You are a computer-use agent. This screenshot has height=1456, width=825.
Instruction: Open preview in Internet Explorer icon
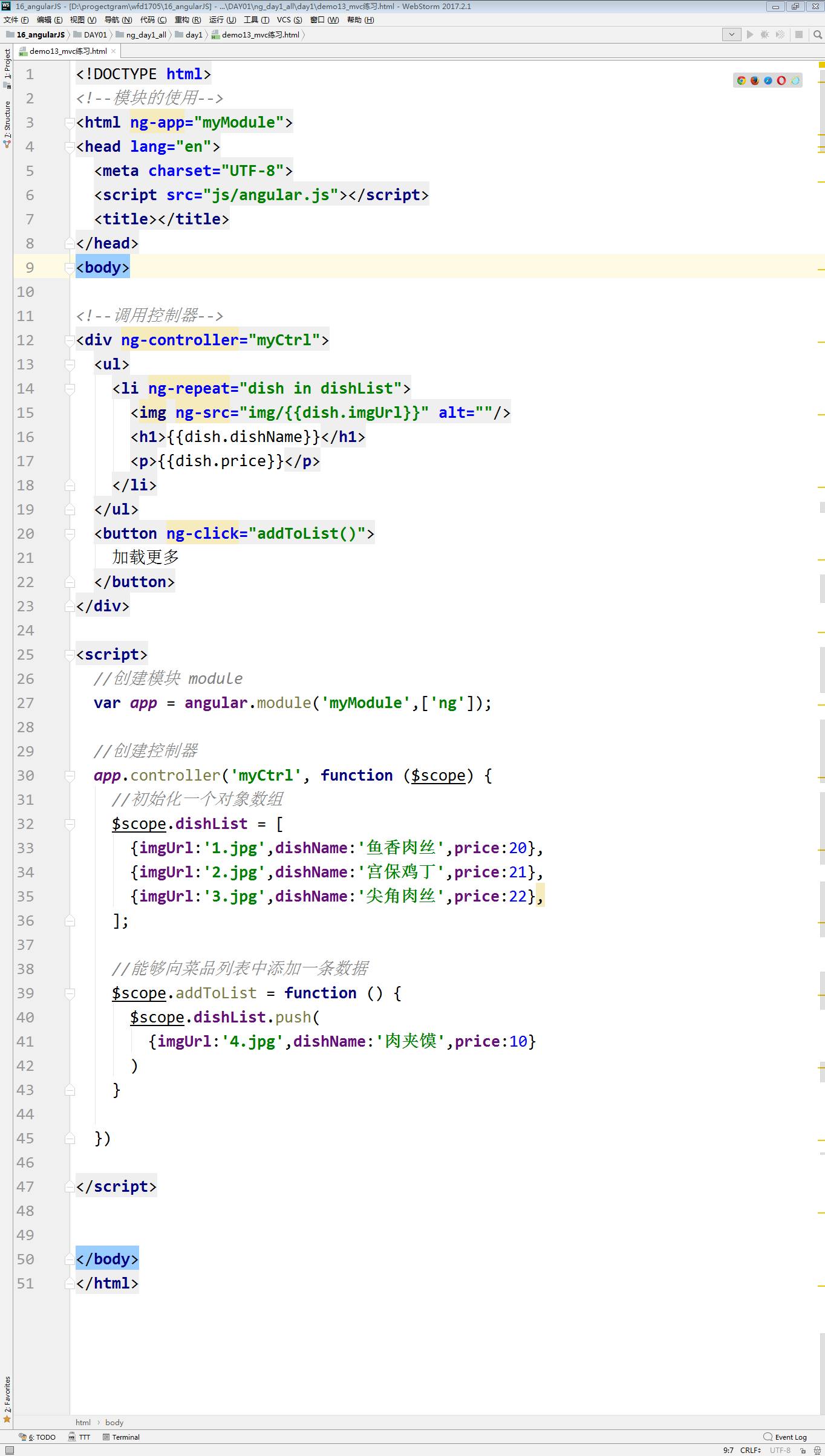(x=795, y=80)
